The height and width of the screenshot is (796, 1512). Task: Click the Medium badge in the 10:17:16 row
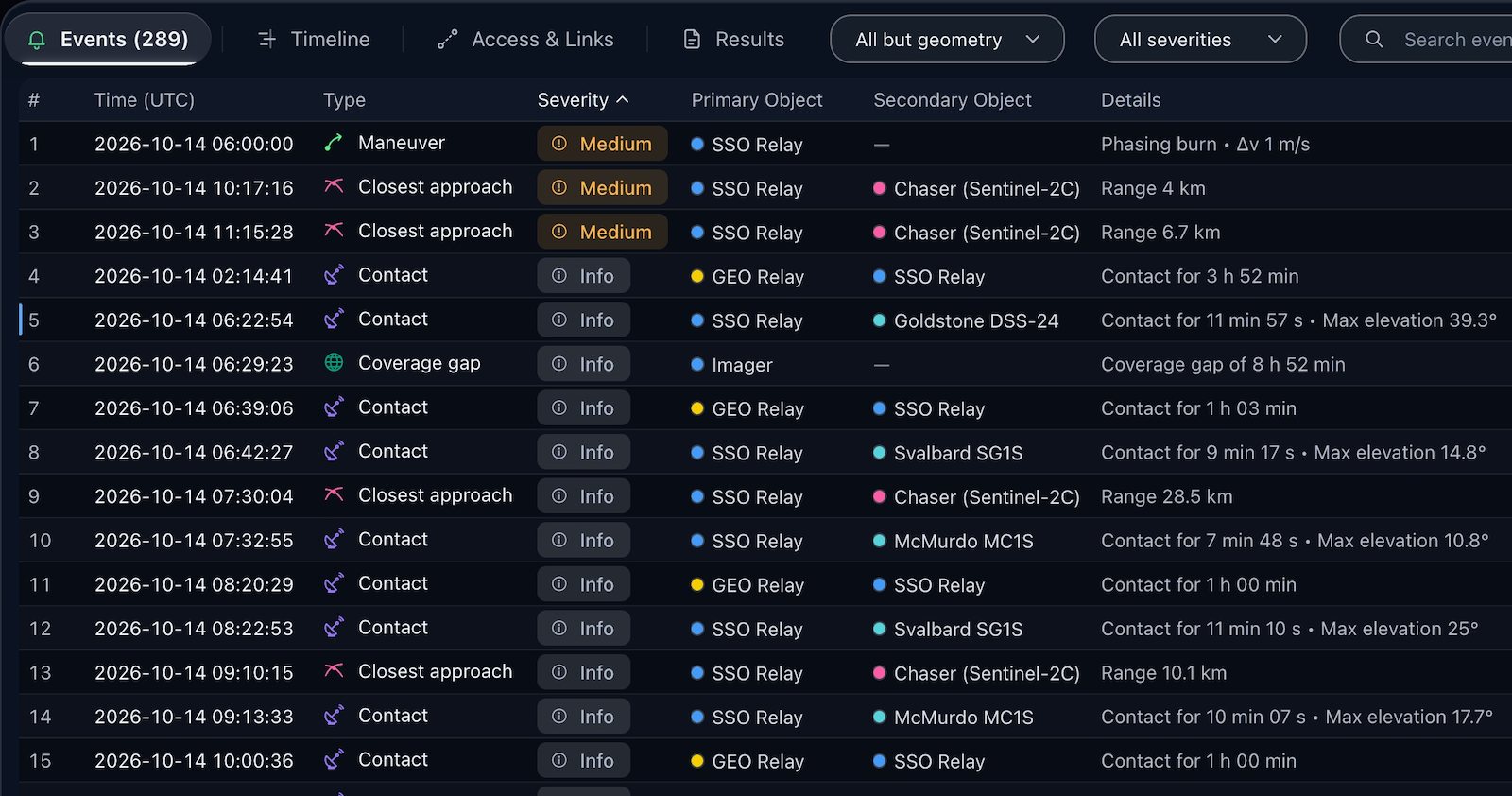pyautogui.click(x=602, y=187)
